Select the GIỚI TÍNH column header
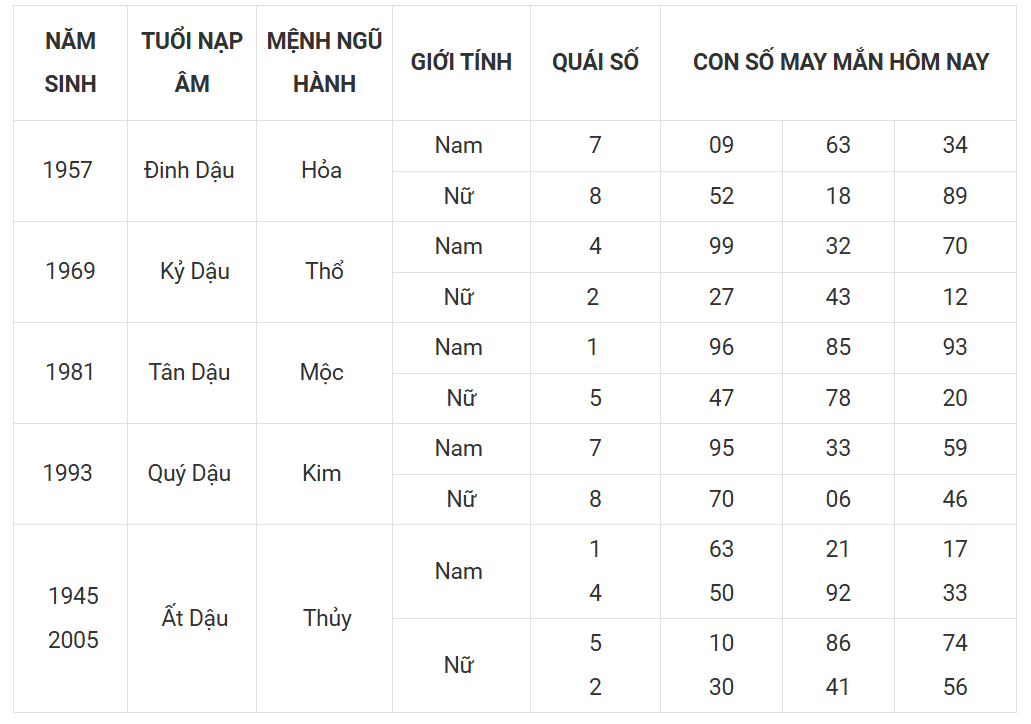The image size is (1031, 724). coord(461,62)
